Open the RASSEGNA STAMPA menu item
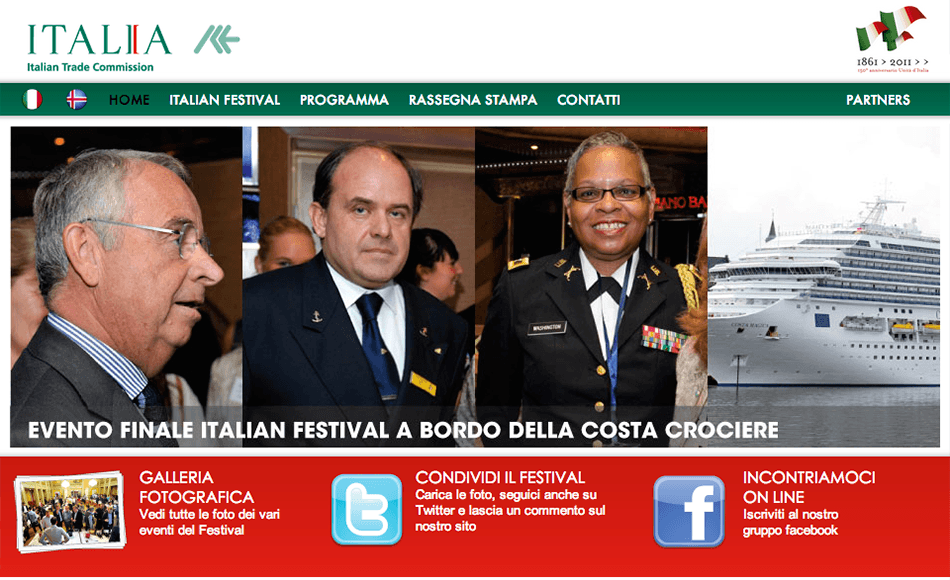950x580 pixels. coord(473,100)
